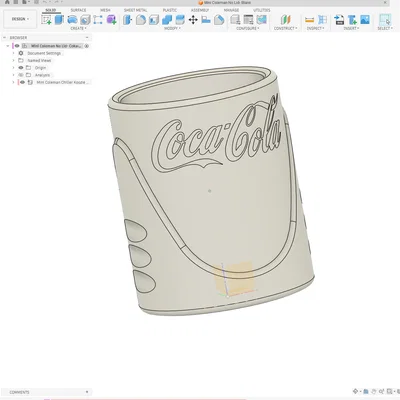
Task: Select the Document Settings browser item
Action: coord(44,53)
